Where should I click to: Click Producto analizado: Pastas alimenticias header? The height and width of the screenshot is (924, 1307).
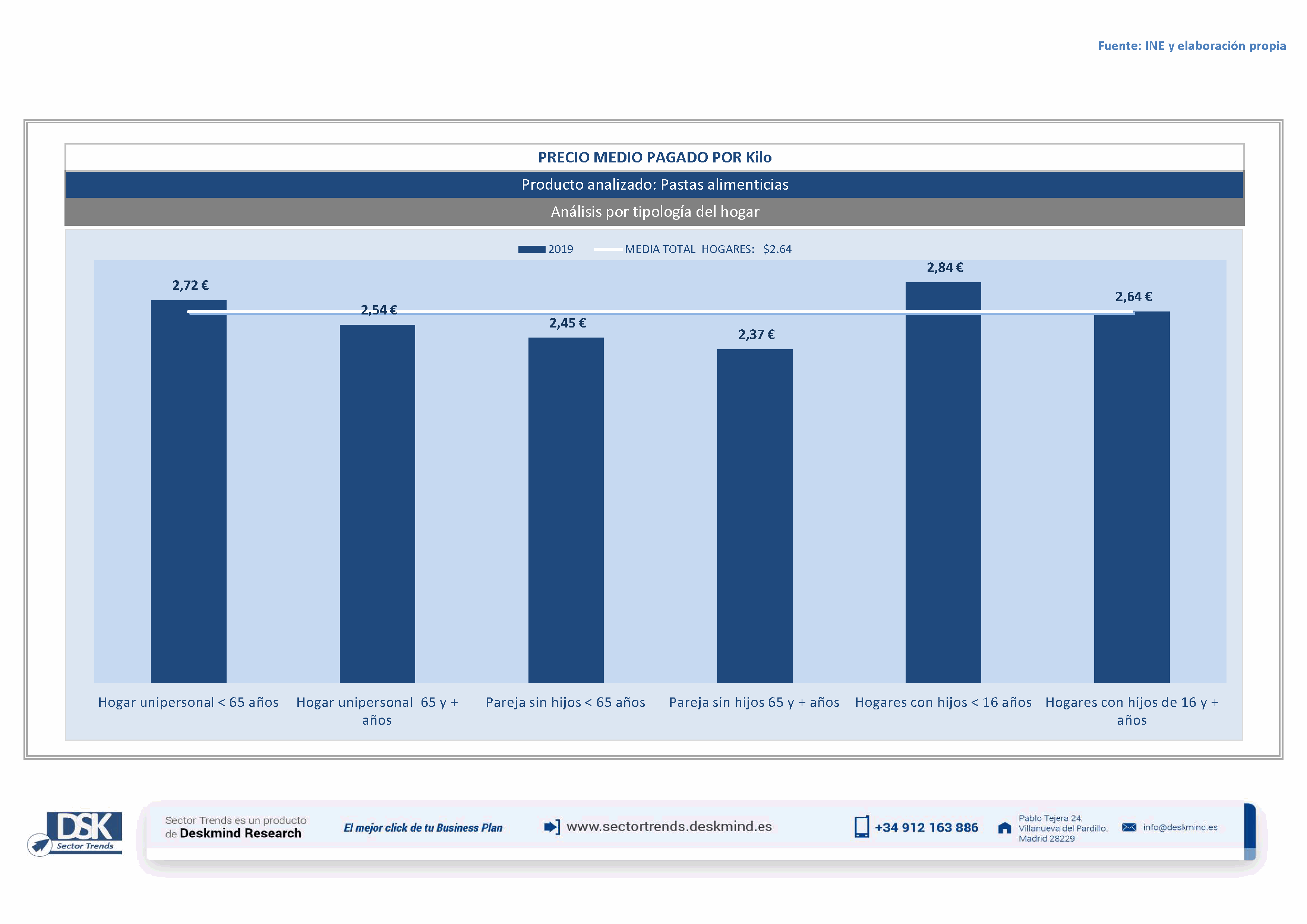pos(655,184)
